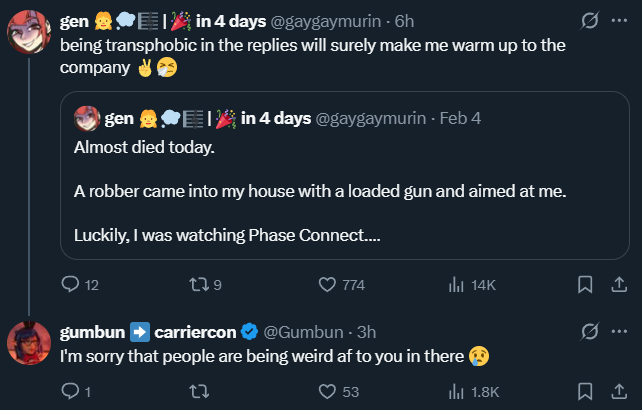Share gumbun's reply

click(619, 391)
